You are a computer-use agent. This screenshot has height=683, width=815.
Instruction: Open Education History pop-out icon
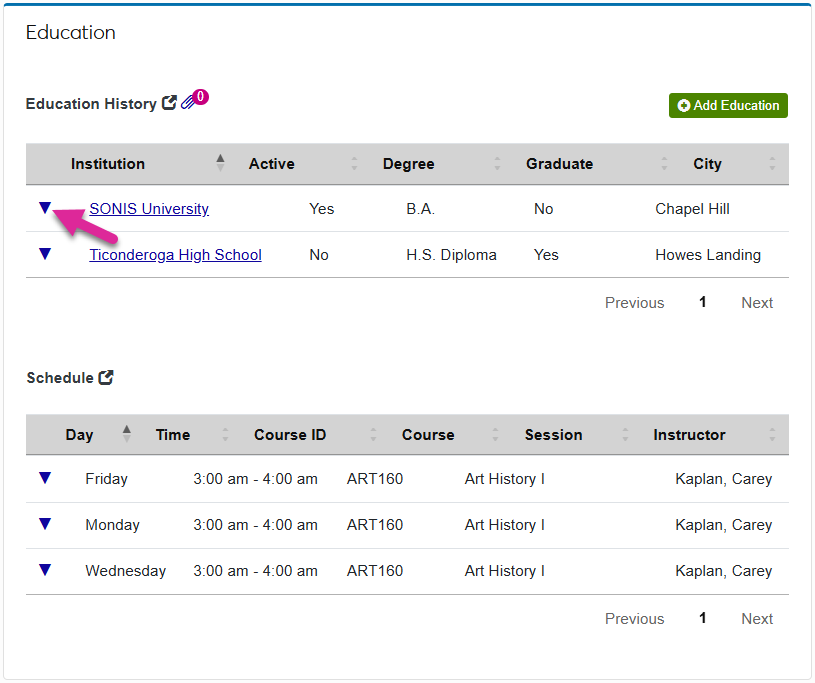pos(169,103)
